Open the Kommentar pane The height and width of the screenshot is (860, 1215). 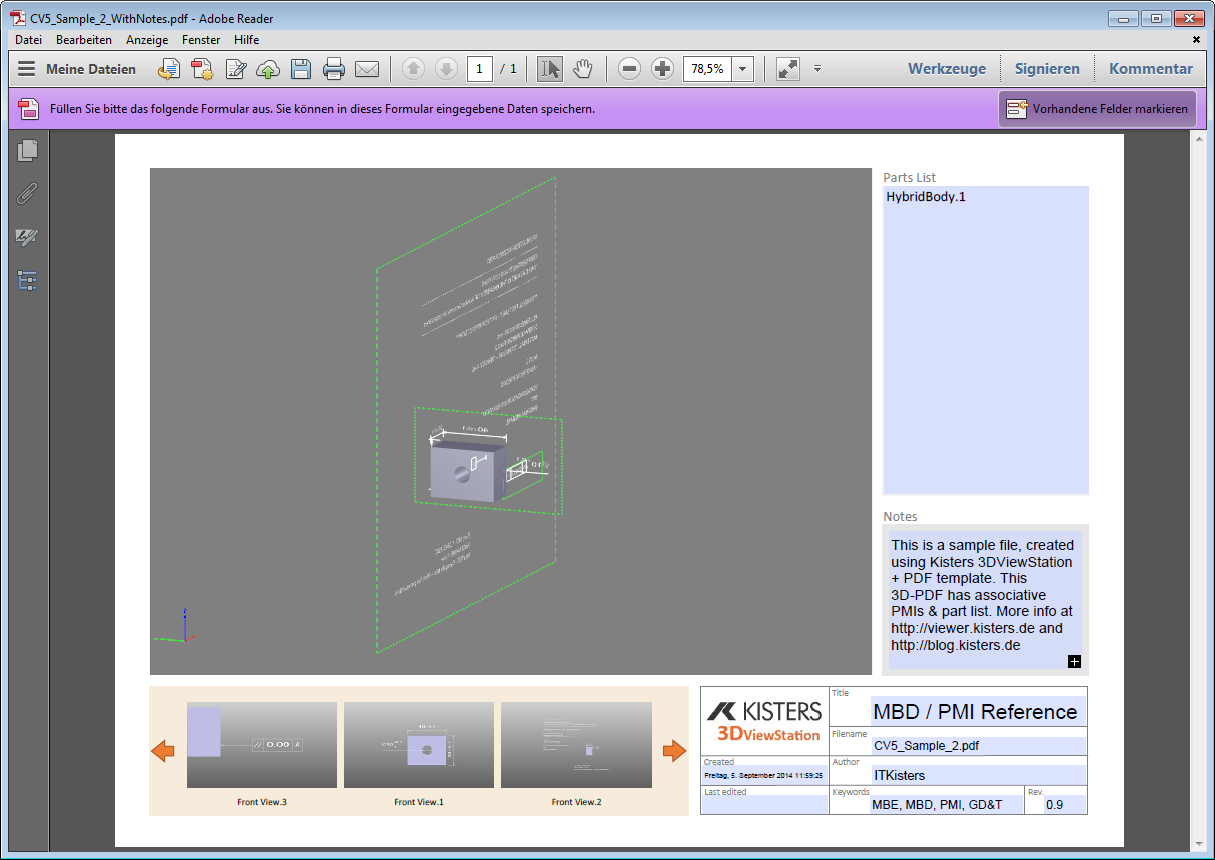[x=1151, y=69]
